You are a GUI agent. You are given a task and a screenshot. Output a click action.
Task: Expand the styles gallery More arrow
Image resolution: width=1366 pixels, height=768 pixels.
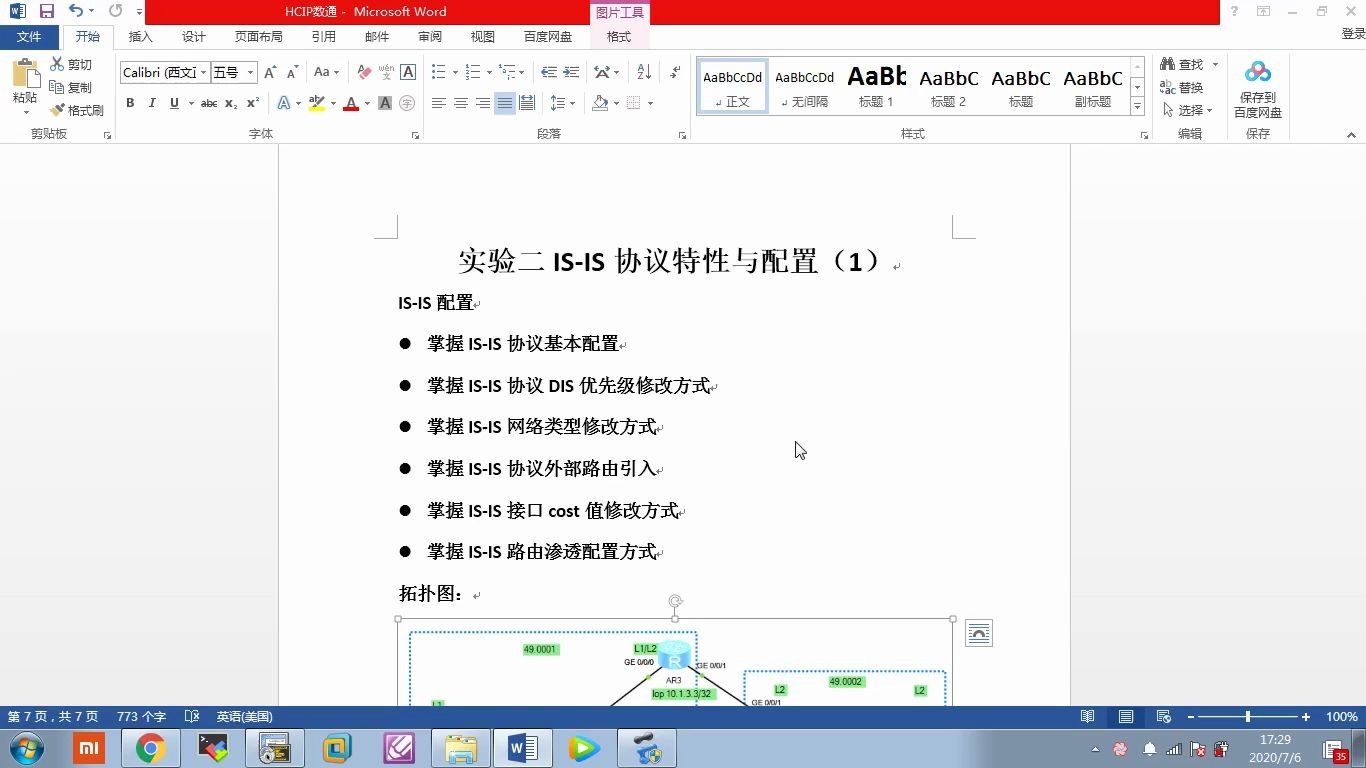coord(1137,106)
